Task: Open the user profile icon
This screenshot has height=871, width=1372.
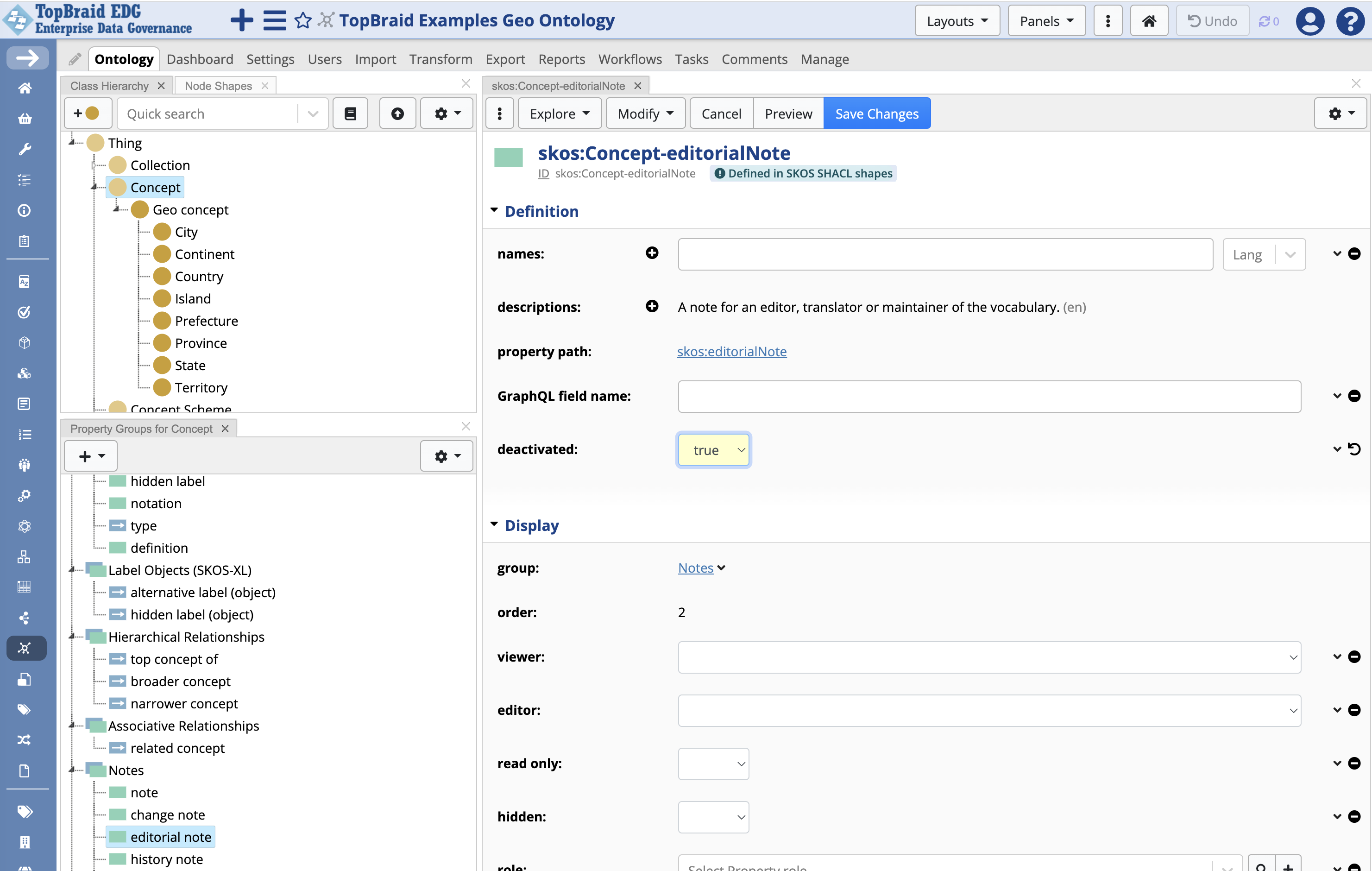Action: click(x=1310, y=21)
